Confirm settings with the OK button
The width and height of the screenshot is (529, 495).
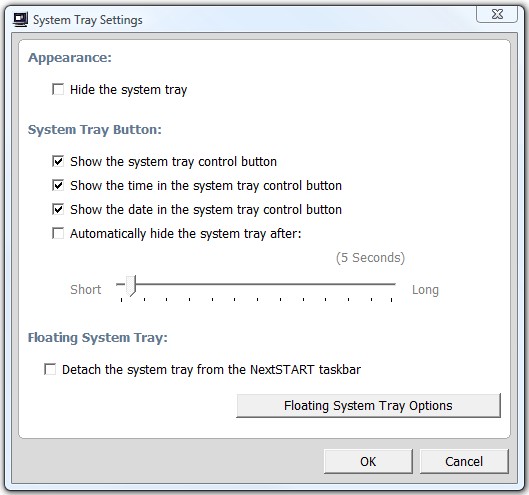click(x=368, y=461)
